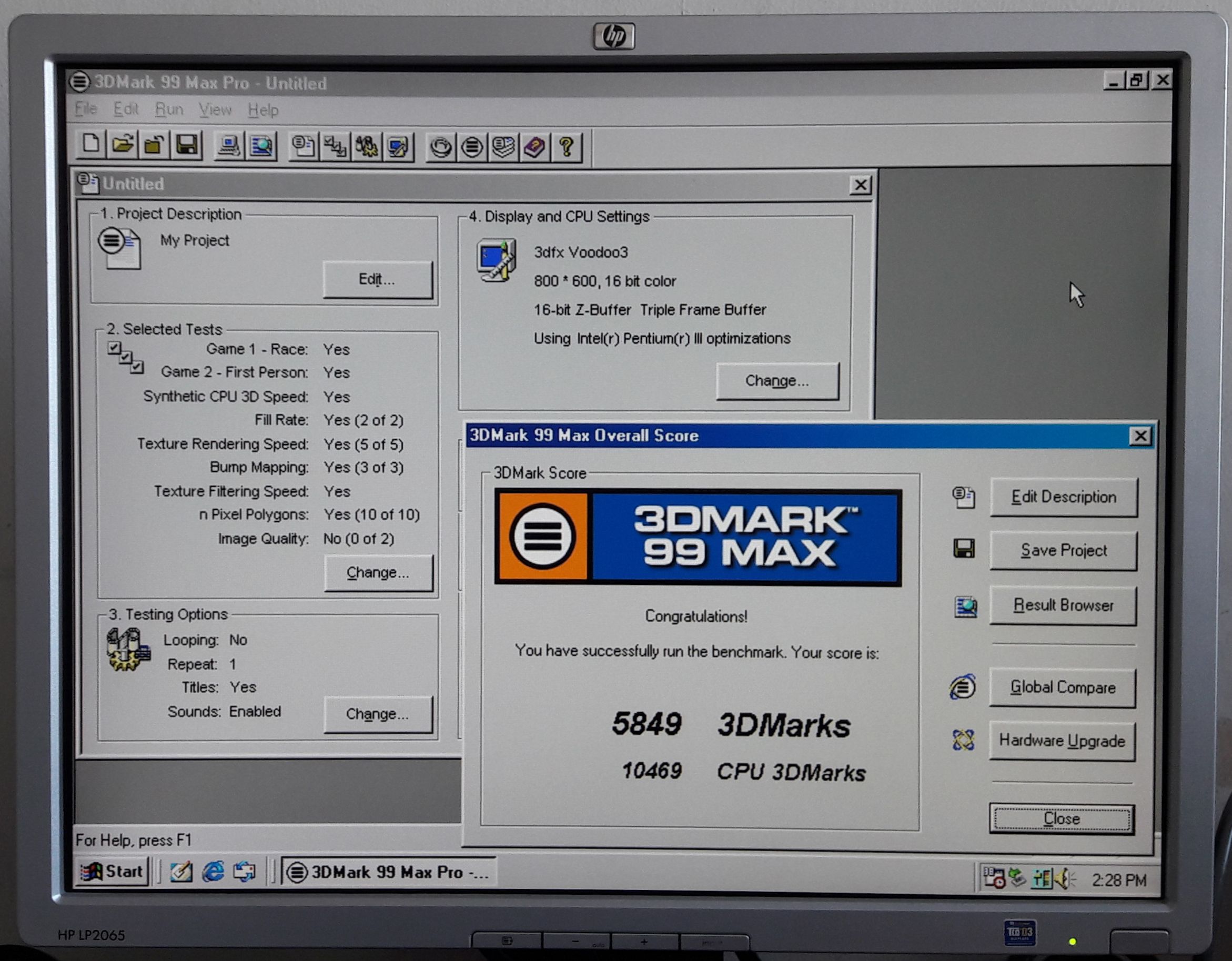Open the Result Browser from the toolbar magnifier icon

point(261,147)
